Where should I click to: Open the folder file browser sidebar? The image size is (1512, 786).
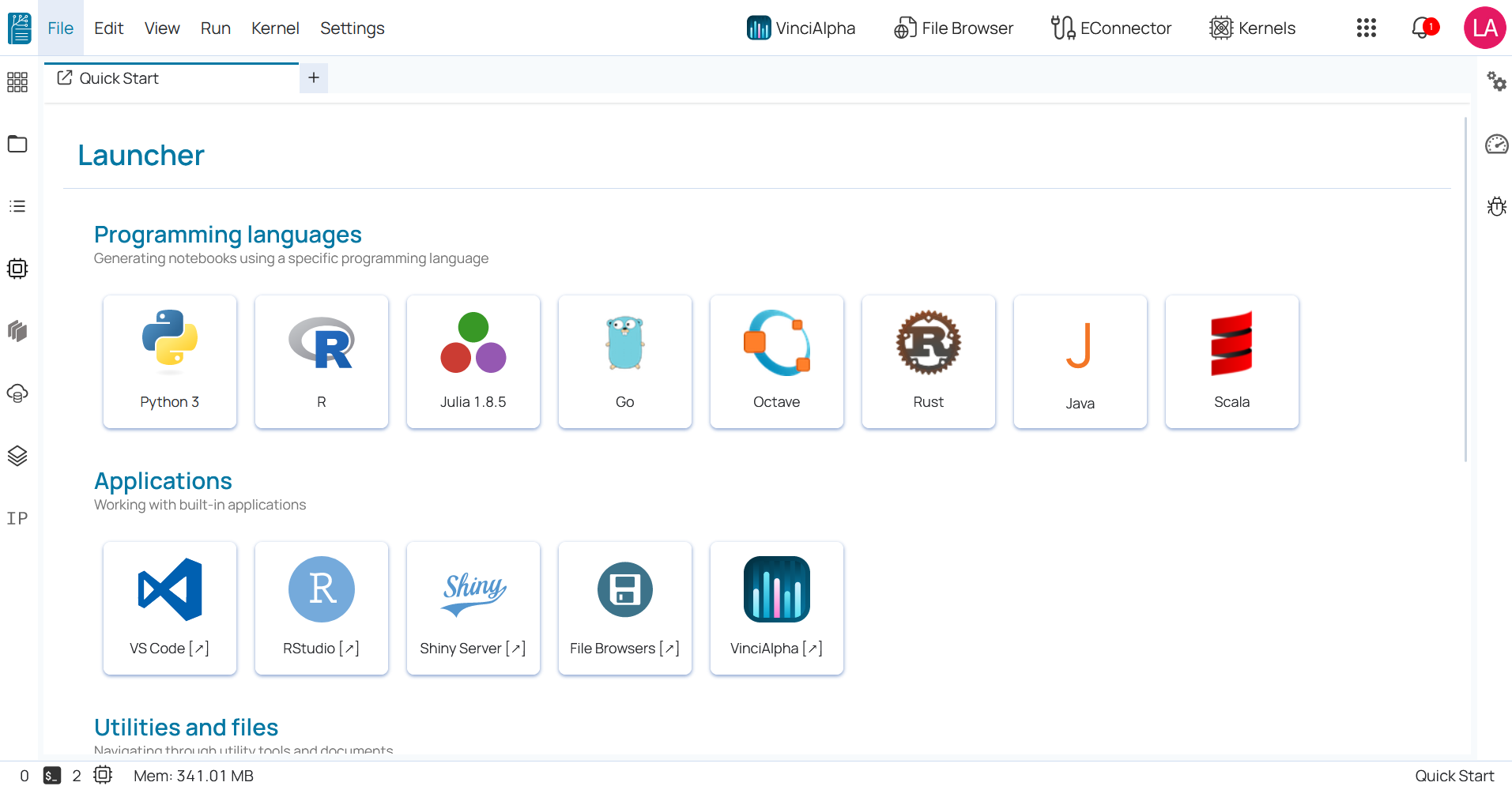point(17,144)
